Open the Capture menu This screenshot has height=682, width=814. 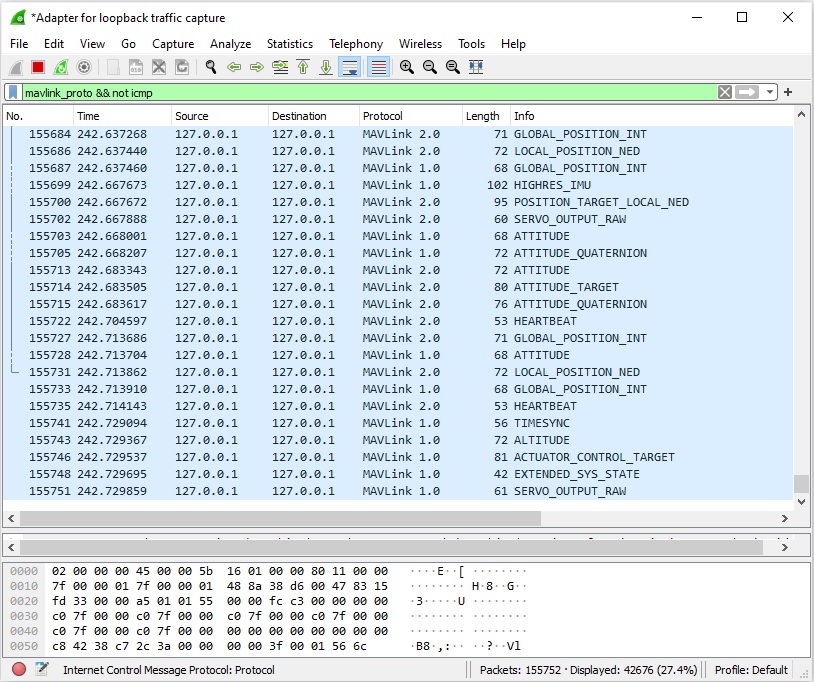pos(173,44)
